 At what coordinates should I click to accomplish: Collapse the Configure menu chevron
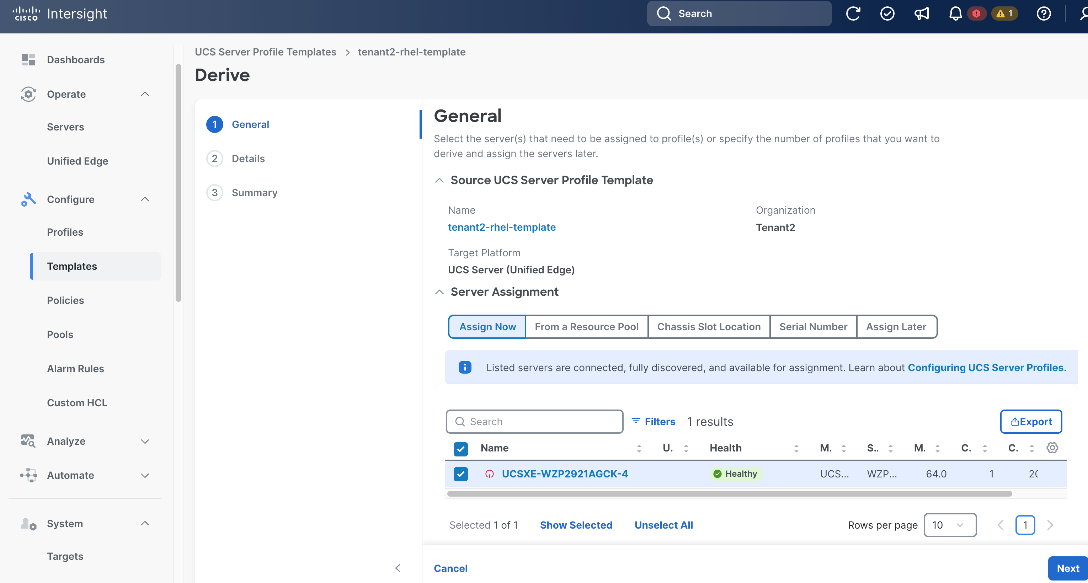point(145,200)
